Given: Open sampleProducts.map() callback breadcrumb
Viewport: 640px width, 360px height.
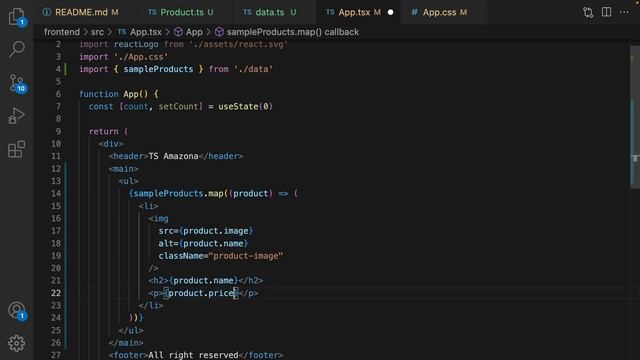Looking at the screenshot, I should pyautogui.click(x=287, y=32).
